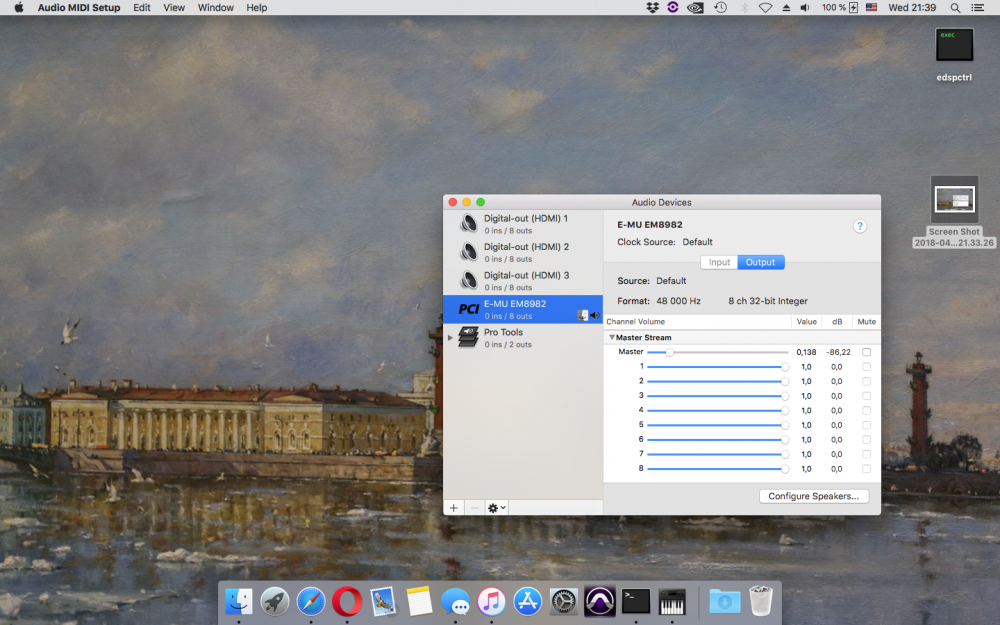Open the gear action dropdown menu

click(496, 508)
